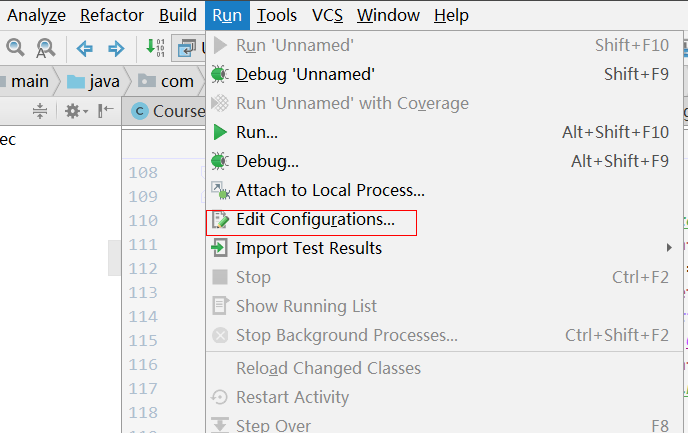Click the collapse all icon in project panel
The image size is (688, 433).
tap(40, 111)
